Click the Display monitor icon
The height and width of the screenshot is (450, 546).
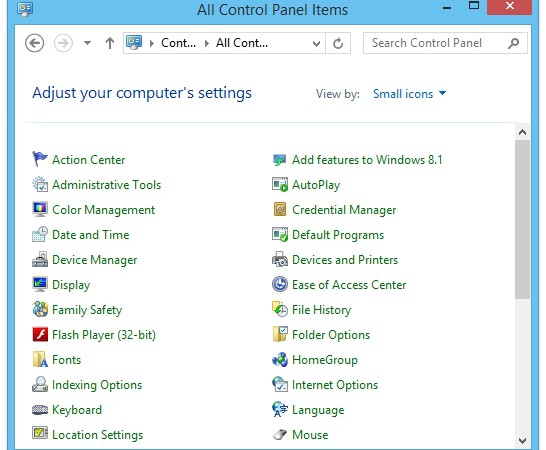pos(39,285)
